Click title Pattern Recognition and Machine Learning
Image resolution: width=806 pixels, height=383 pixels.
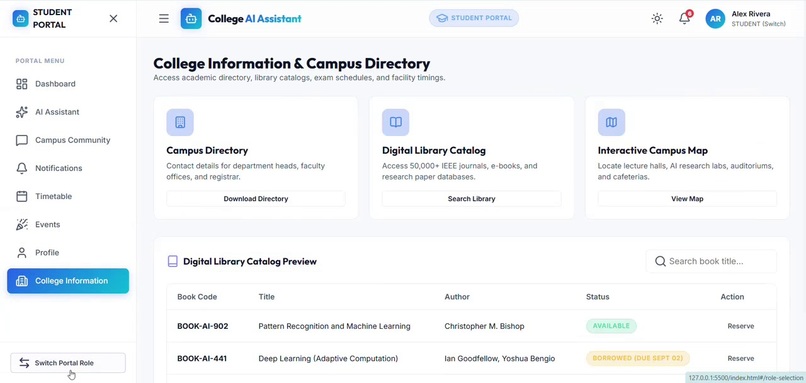click(x=334, y=326)
